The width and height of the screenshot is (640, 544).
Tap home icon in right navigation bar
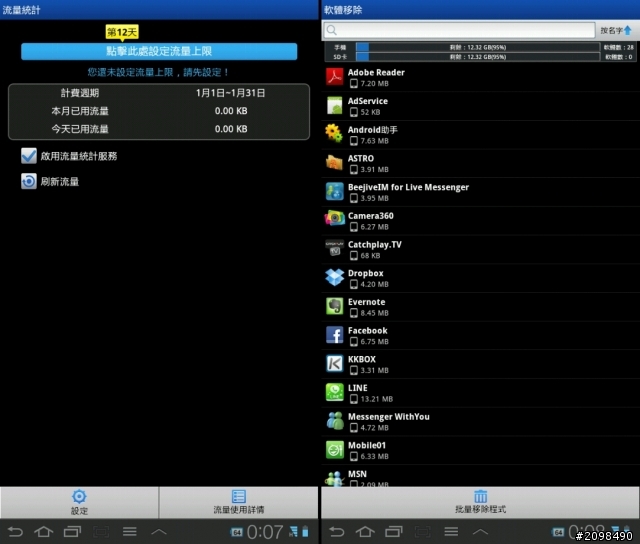[x=365, y=531]
